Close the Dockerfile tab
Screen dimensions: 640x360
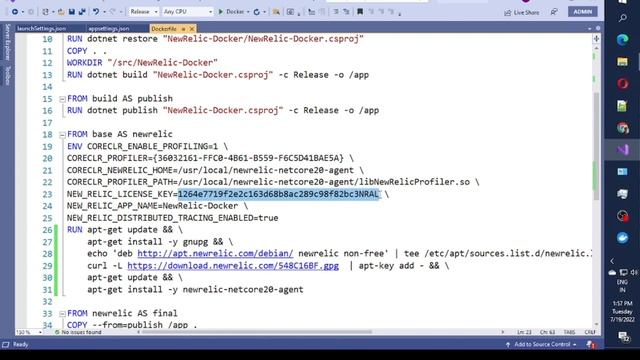tap(191, 29)
